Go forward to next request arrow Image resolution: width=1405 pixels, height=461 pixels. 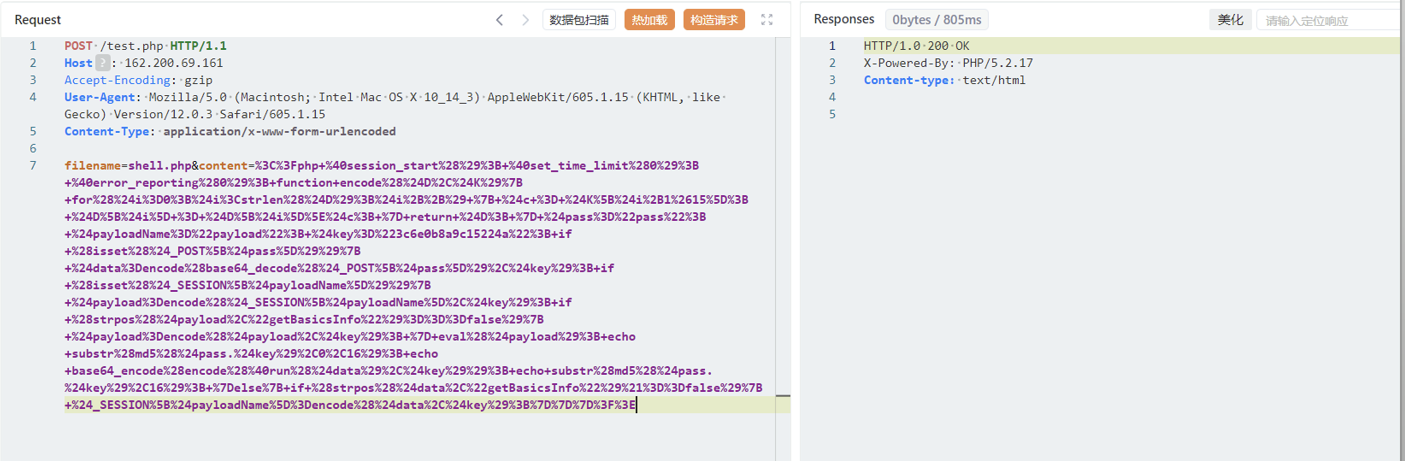[x=526, y=20]
